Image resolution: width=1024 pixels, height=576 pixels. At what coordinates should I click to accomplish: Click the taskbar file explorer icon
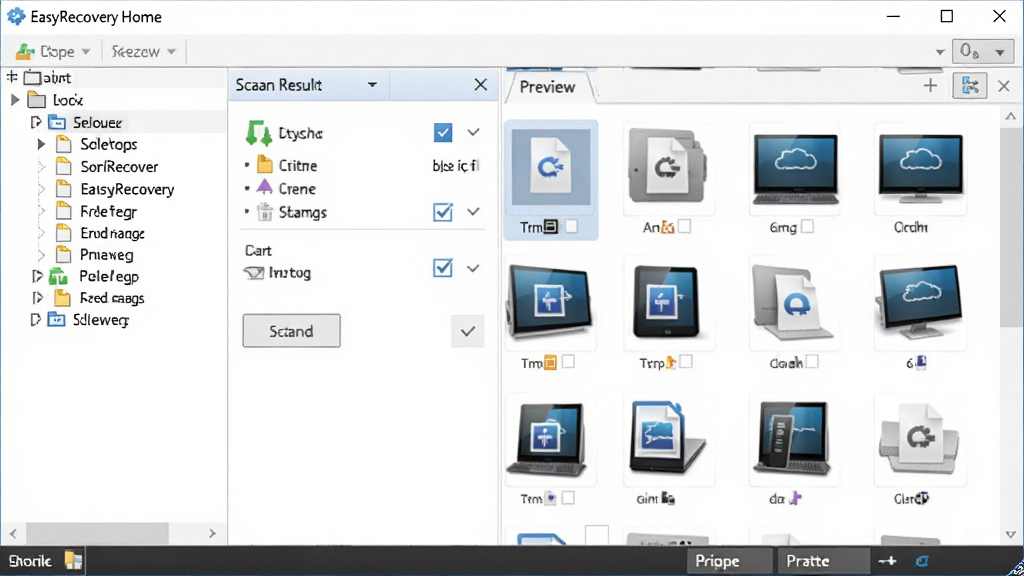[73, 560]
